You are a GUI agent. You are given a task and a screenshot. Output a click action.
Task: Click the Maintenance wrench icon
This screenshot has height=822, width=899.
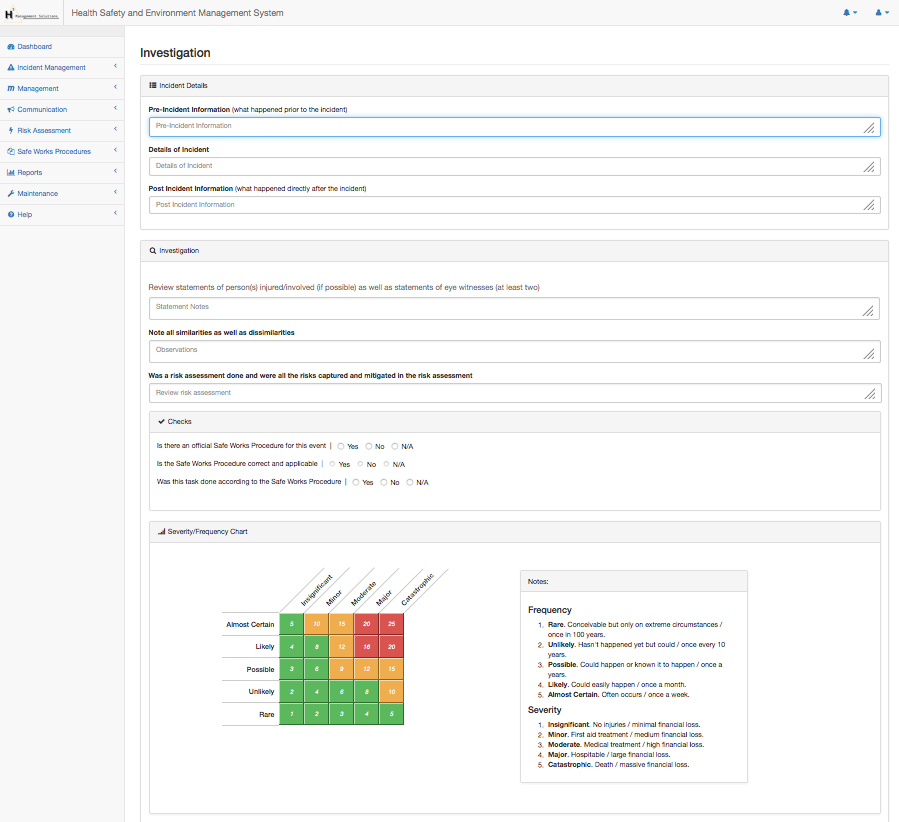point(10,194)
